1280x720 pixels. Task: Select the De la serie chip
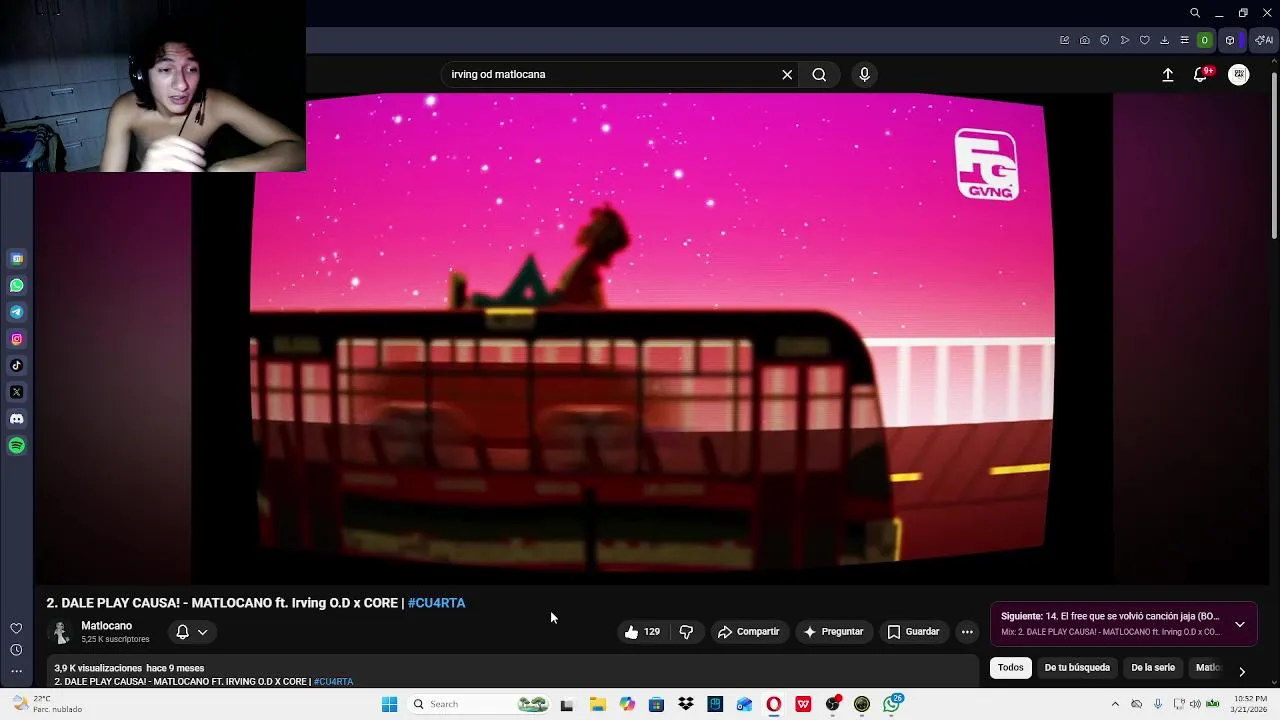1153,668
